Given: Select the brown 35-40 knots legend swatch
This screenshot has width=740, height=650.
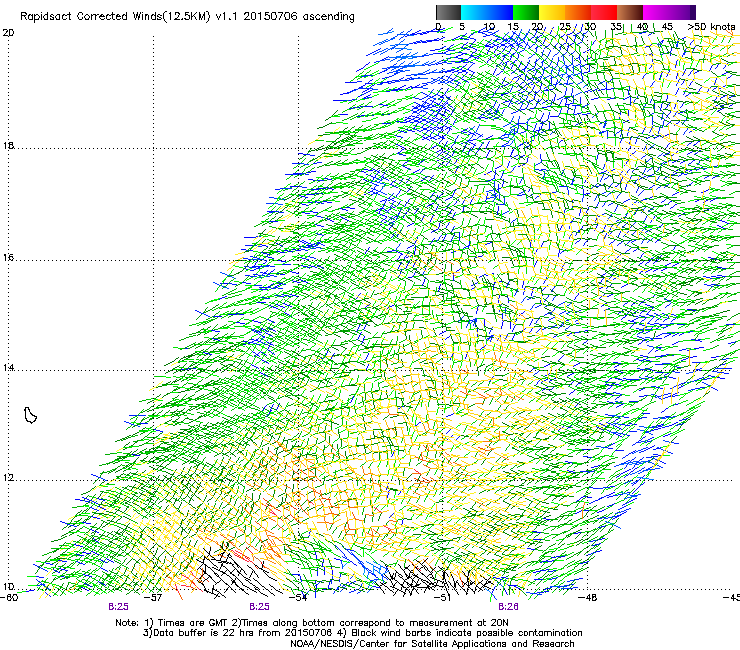Looking at the screenshot, I should click(630, 12).
